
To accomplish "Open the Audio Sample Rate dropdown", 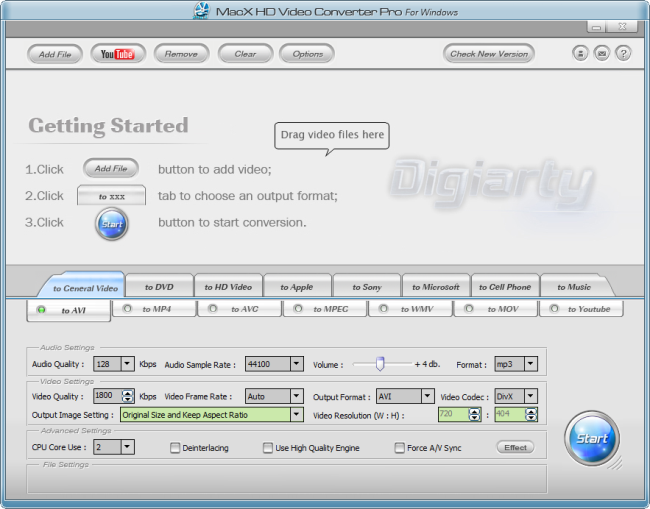I will point(296,364).
